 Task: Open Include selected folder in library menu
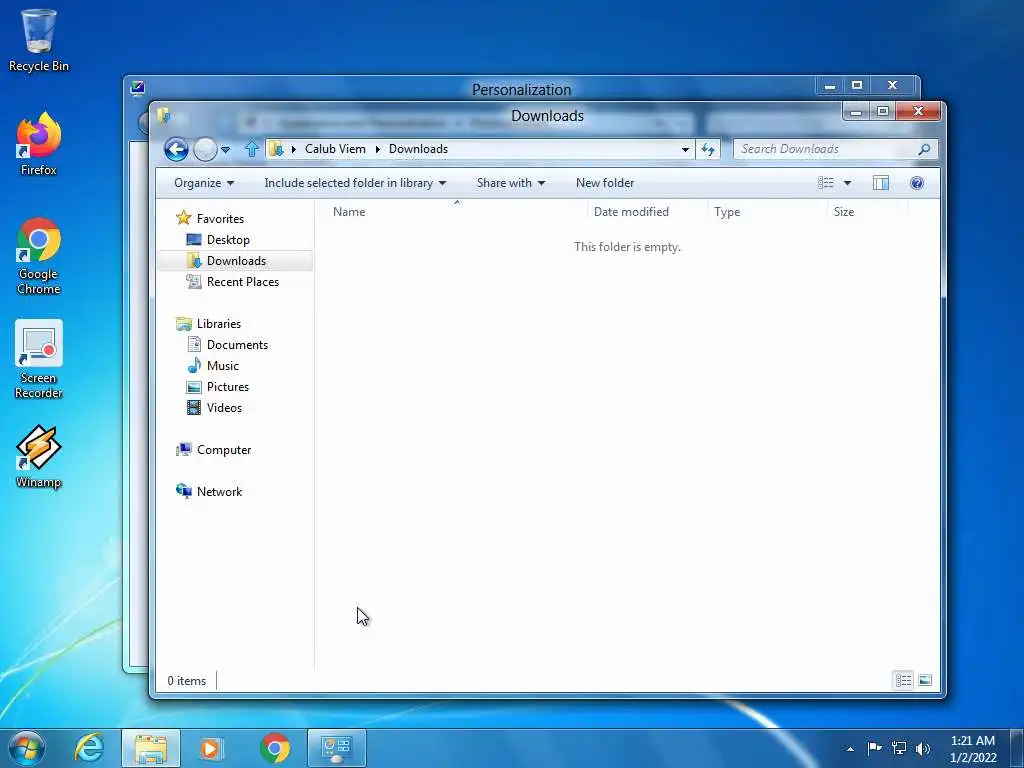click(x=355, y=183)
